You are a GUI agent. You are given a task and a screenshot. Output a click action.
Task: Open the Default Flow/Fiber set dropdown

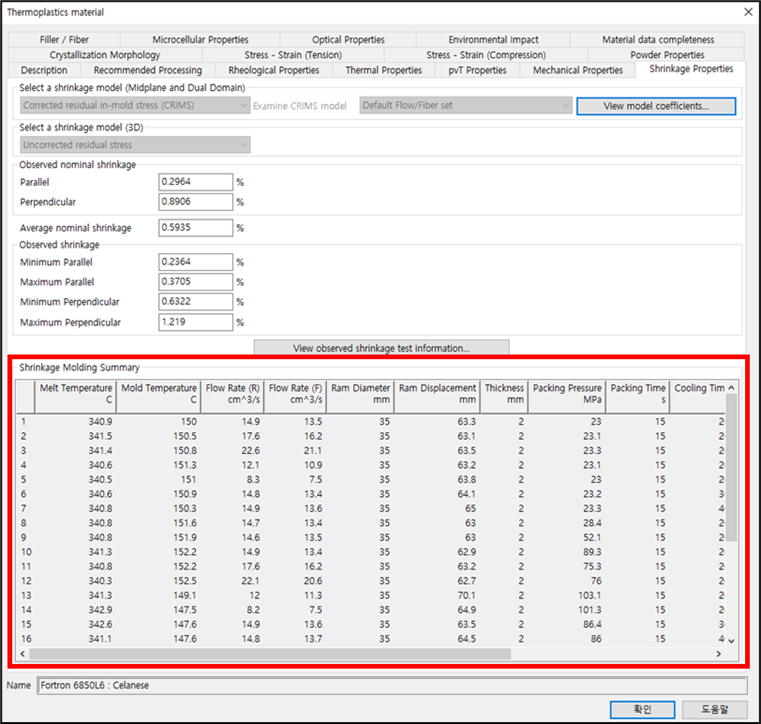(x=466, y=105)
